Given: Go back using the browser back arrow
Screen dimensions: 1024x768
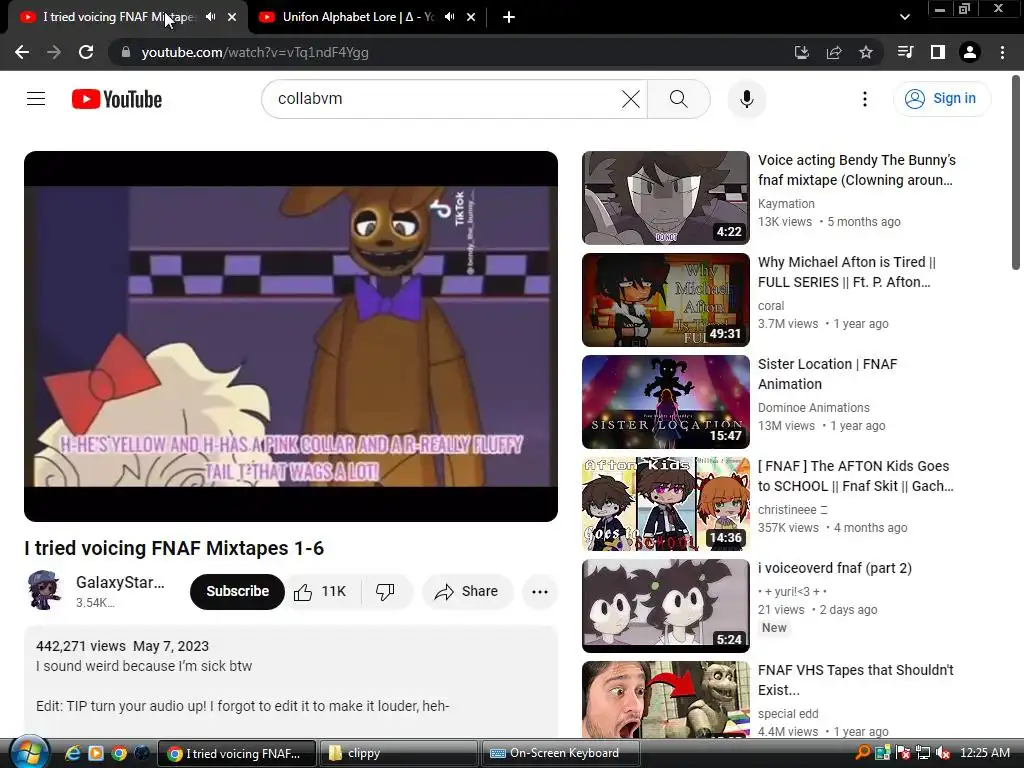Looking at the screenshot, I should 22,52.
